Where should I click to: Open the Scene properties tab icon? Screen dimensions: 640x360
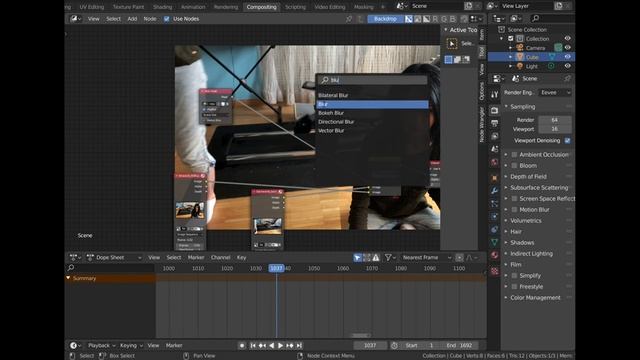495,149
